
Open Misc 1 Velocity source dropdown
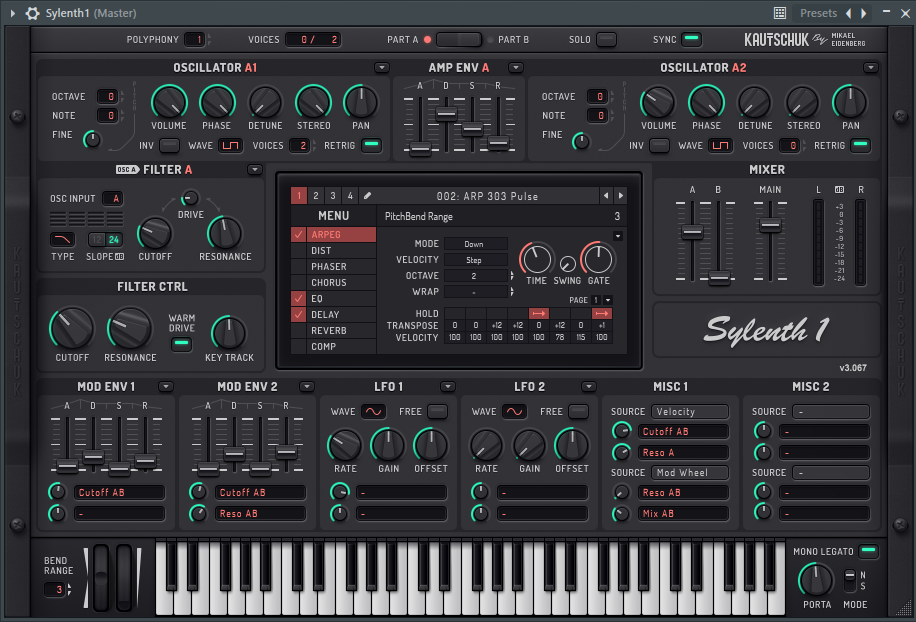coord(690,412)
